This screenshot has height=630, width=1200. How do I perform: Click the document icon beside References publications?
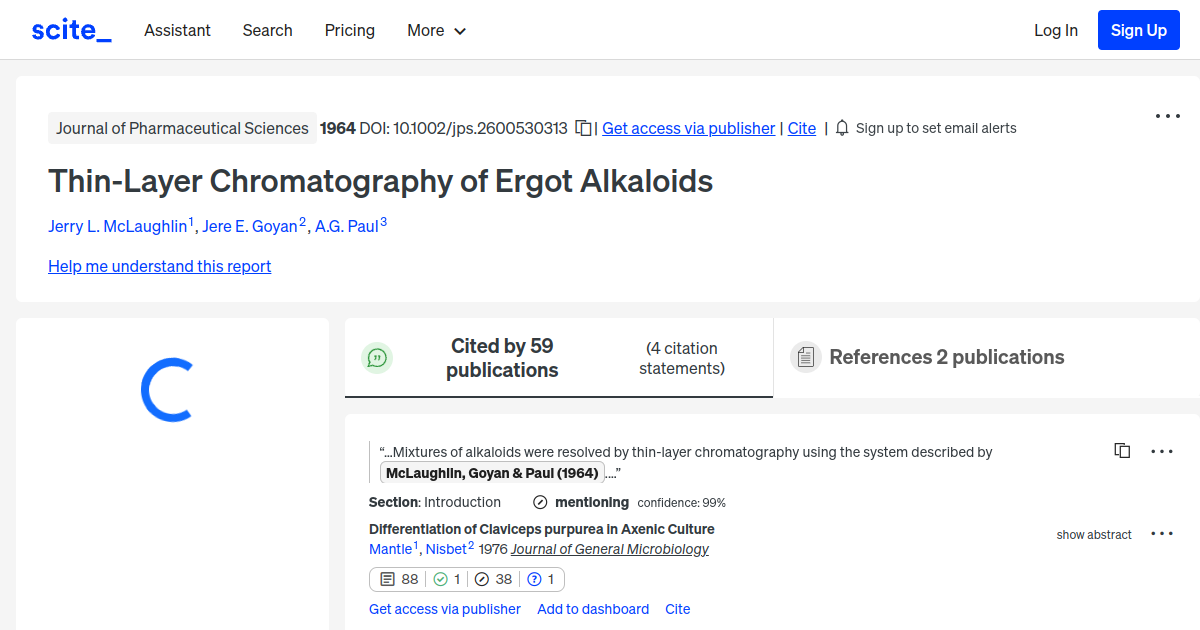pos(805,356)
